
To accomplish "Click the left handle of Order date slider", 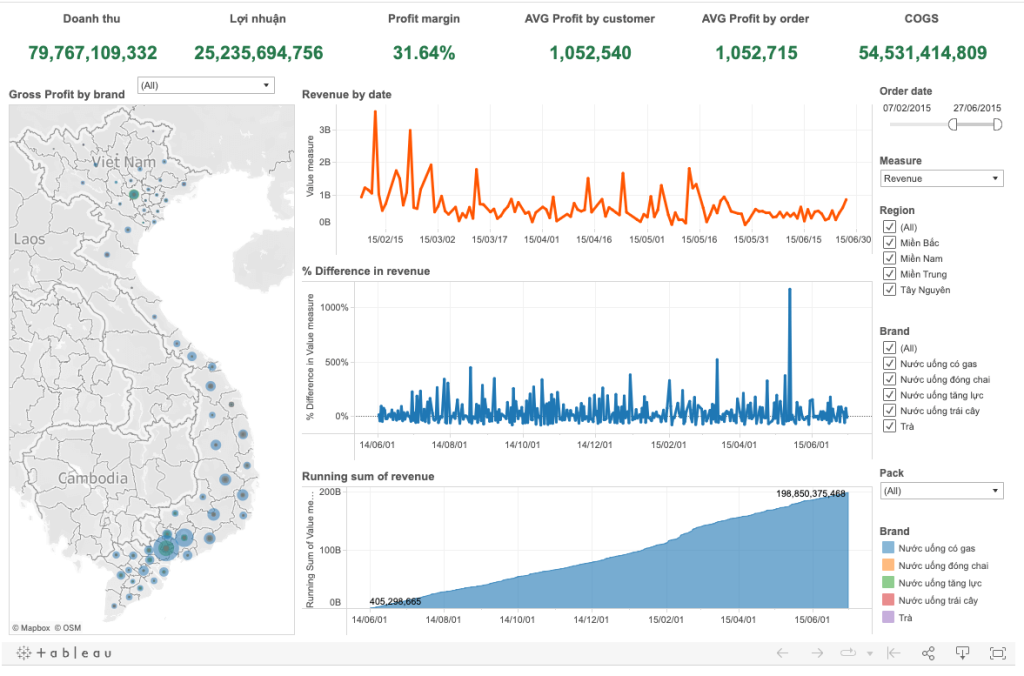I will (953, 124).
